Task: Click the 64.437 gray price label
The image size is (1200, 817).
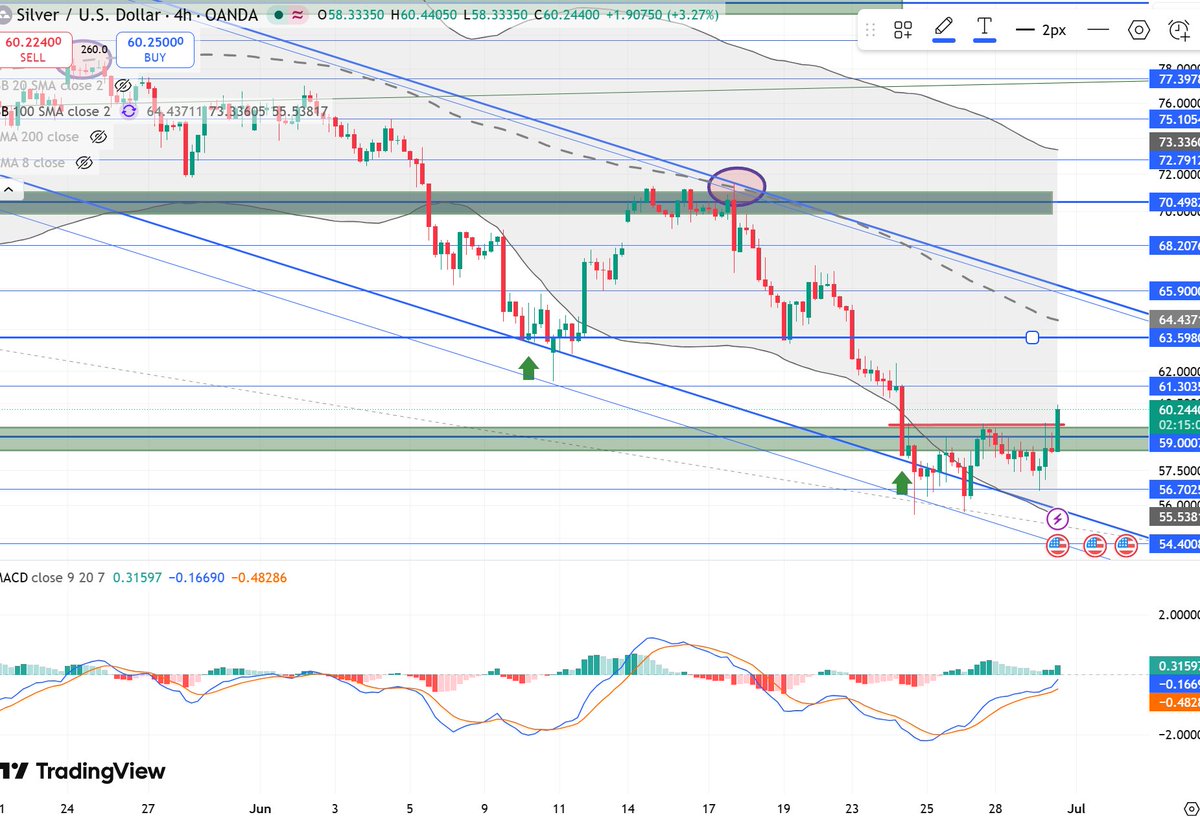Action: click(1173, 319)
